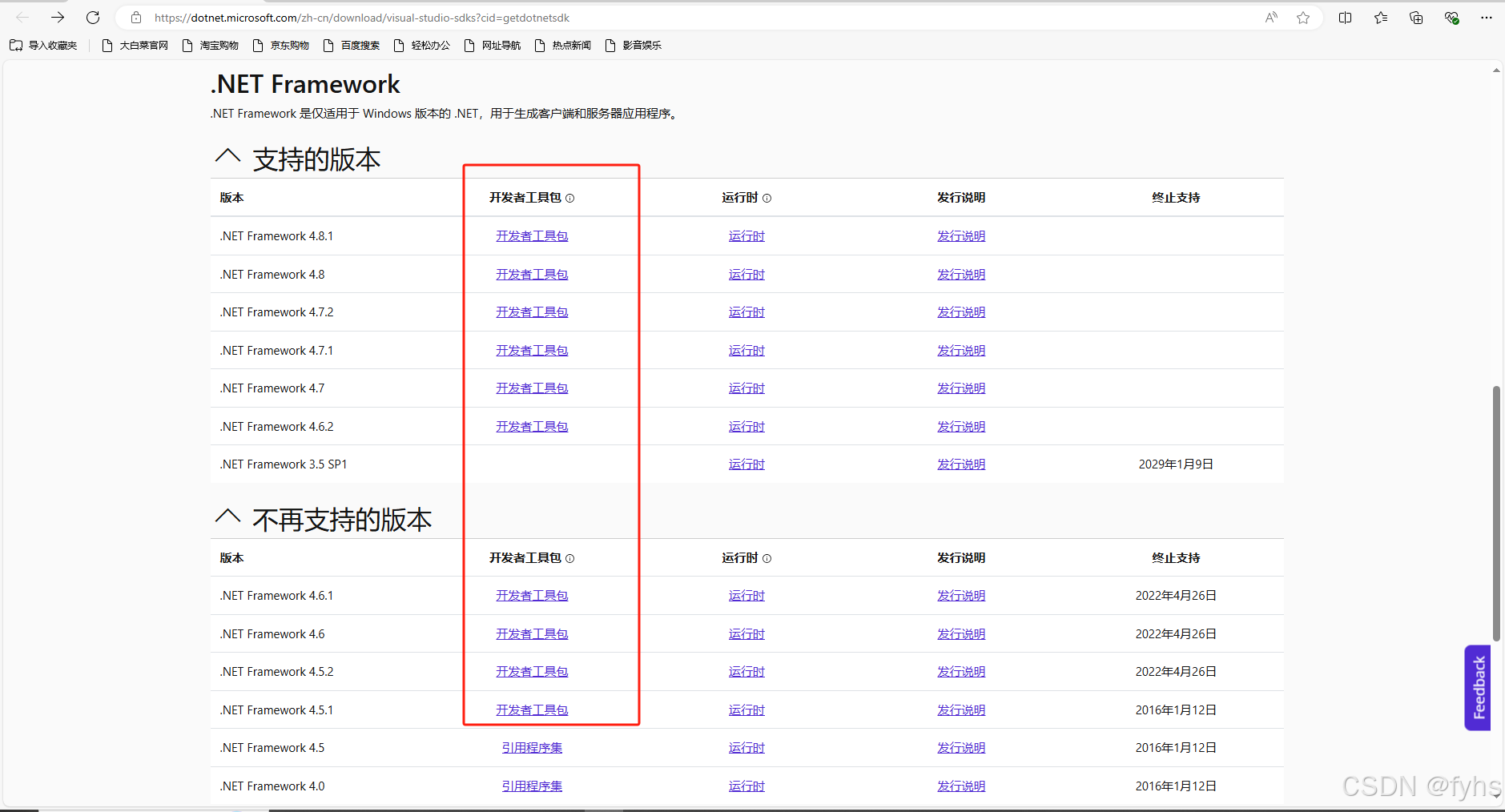Open the collections icon
This screenshot has width=1505, height=812.
pos(1416,18)
